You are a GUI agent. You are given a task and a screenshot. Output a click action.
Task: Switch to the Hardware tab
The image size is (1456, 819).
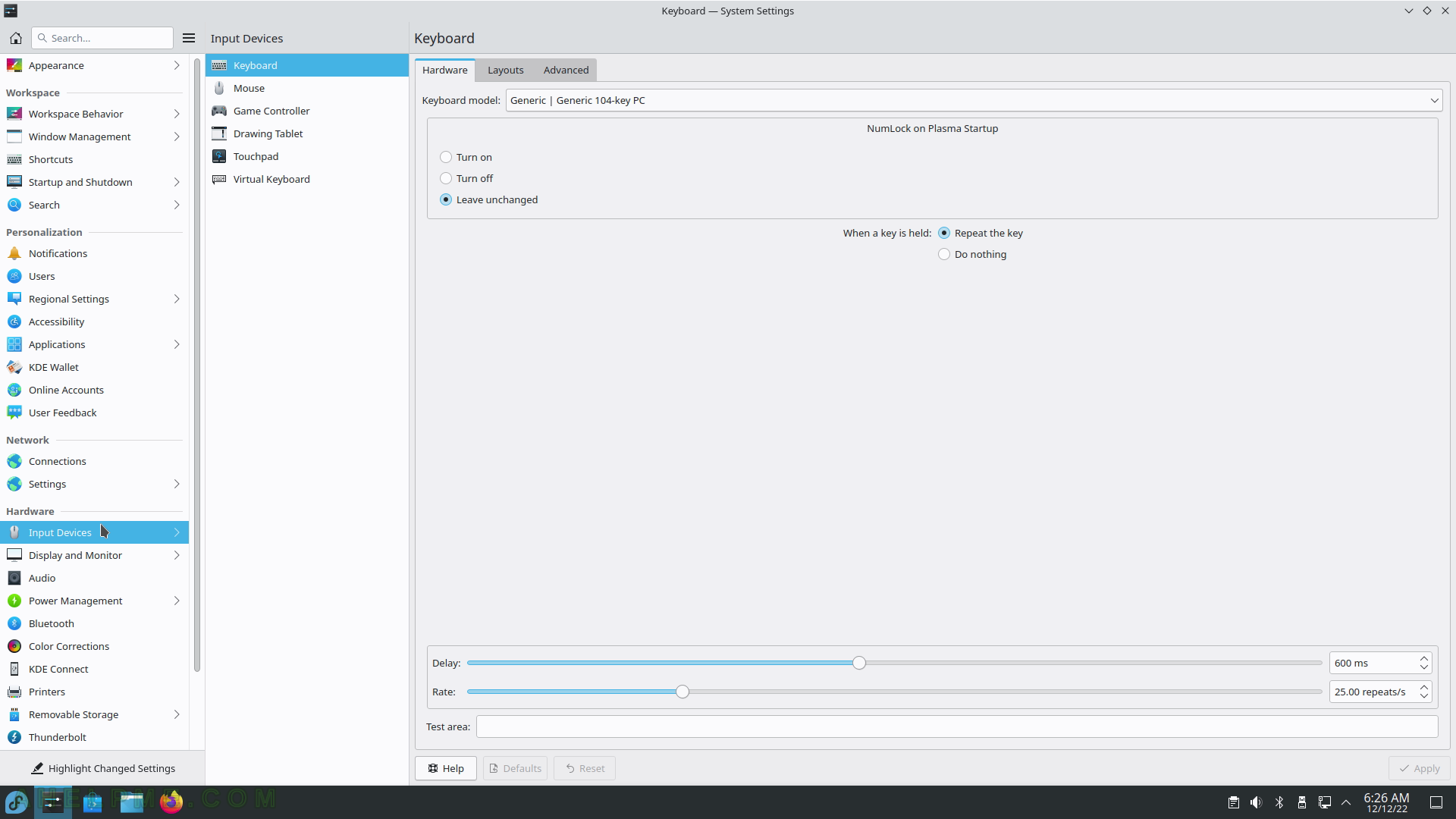pos(445,70)
